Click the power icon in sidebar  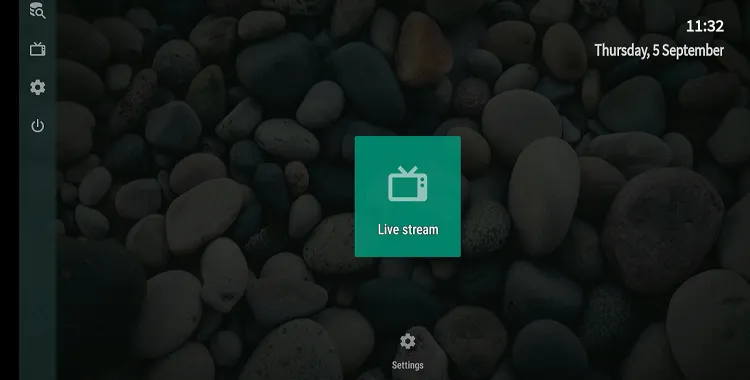click(x=37, y=126)
